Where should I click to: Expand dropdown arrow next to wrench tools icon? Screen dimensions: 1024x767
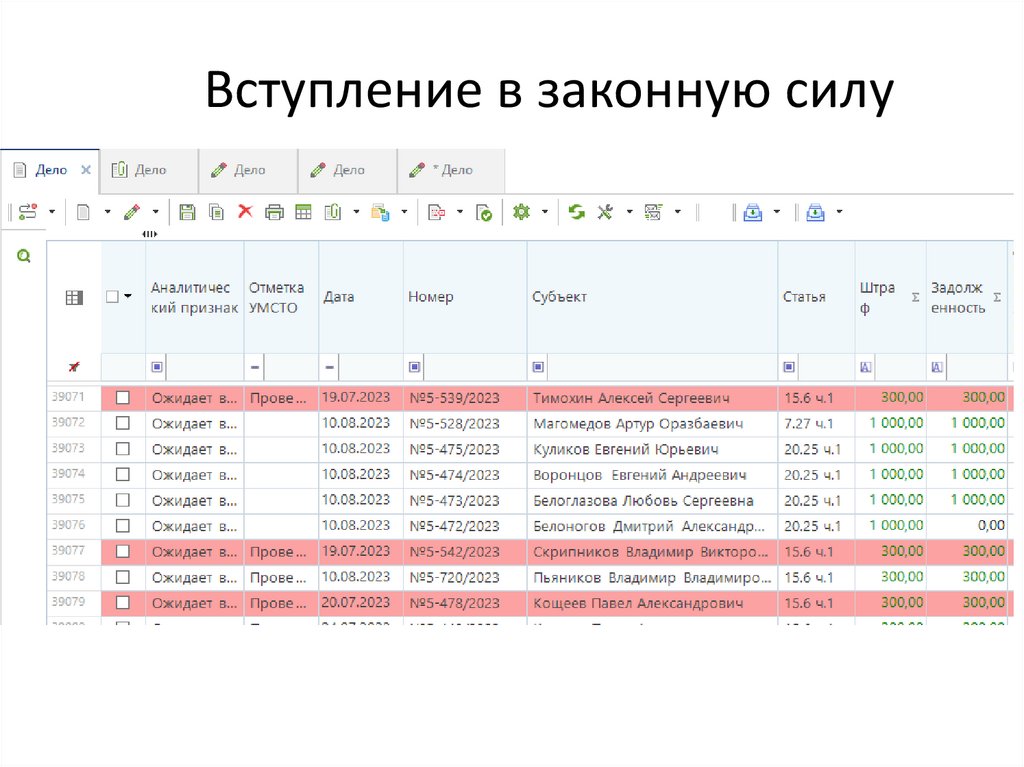click(x=629, y=212)
